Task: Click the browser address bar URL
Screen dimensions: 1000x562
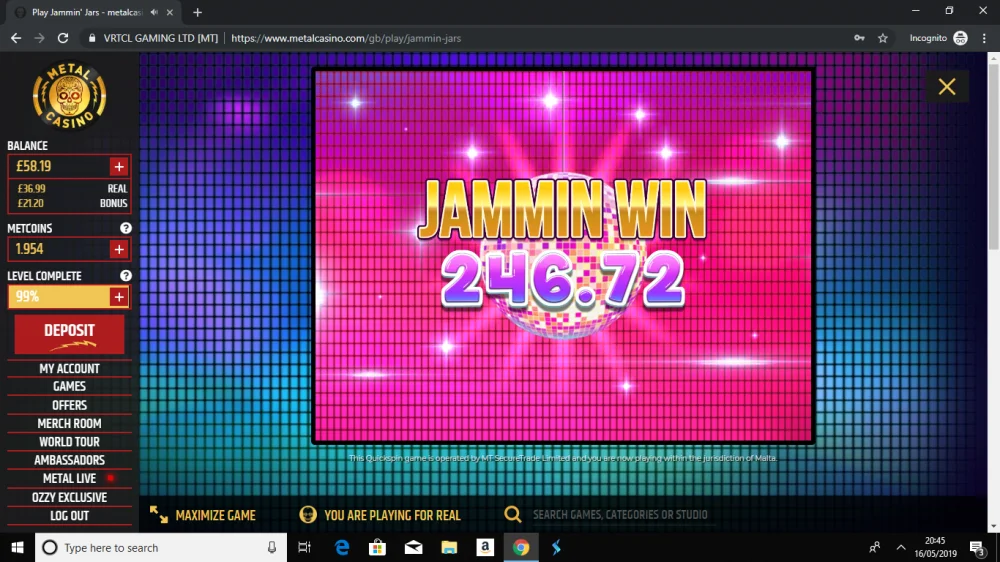Action: [x=346, y=38]
